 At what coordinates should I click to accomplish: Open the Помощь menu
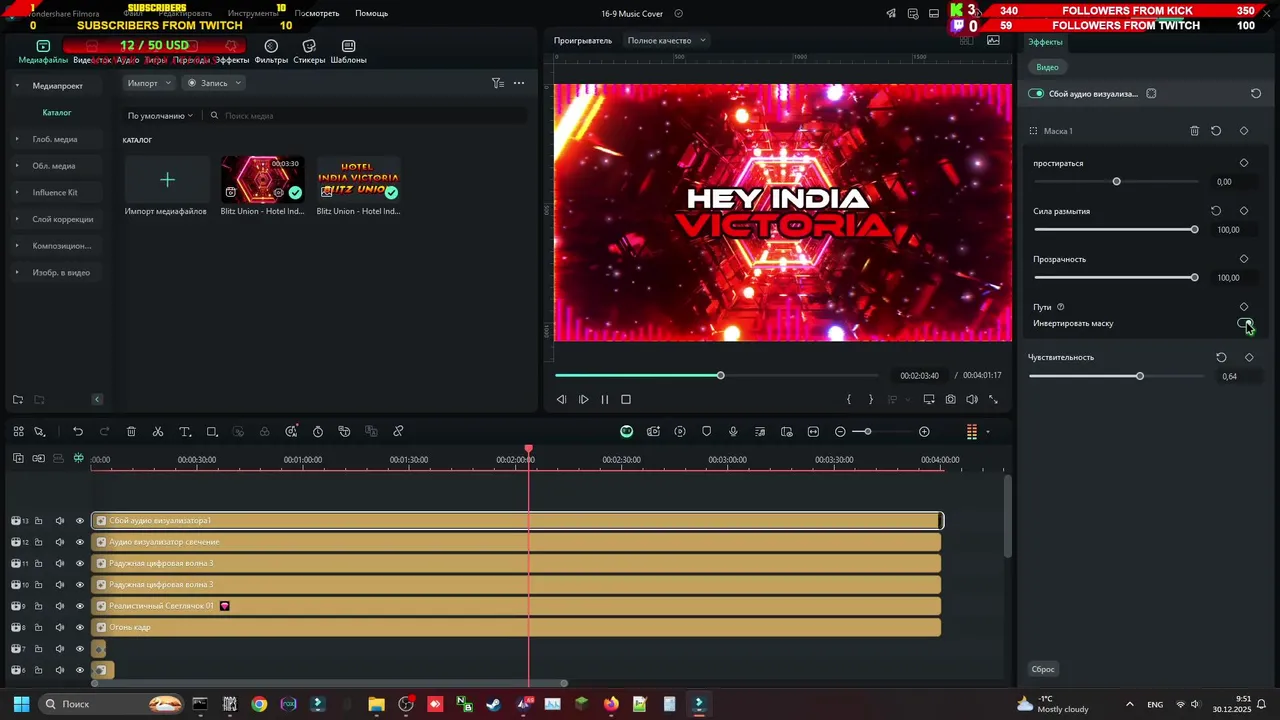371,13
